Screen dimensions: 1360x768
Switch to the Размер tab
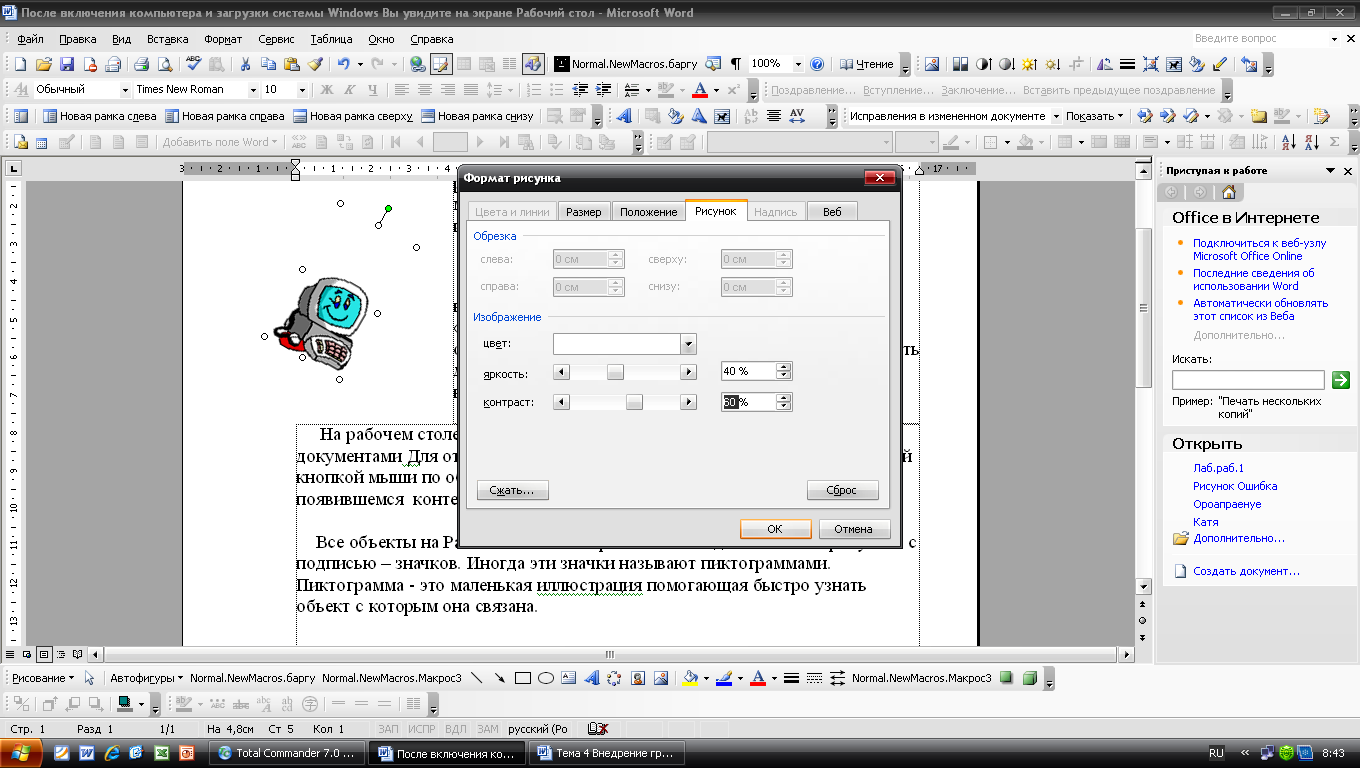584,212
